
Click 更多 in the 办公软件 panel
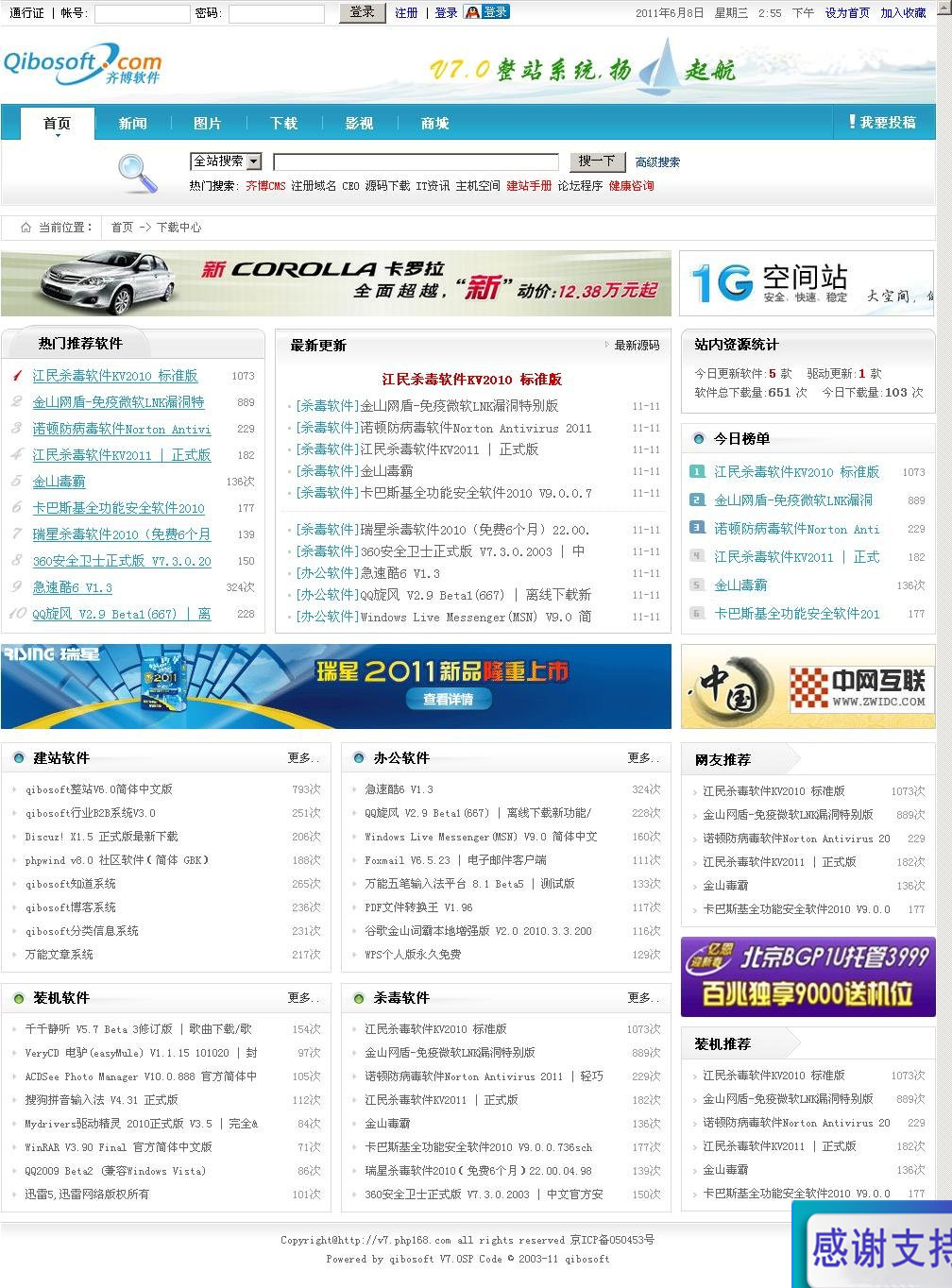[643, 758]
